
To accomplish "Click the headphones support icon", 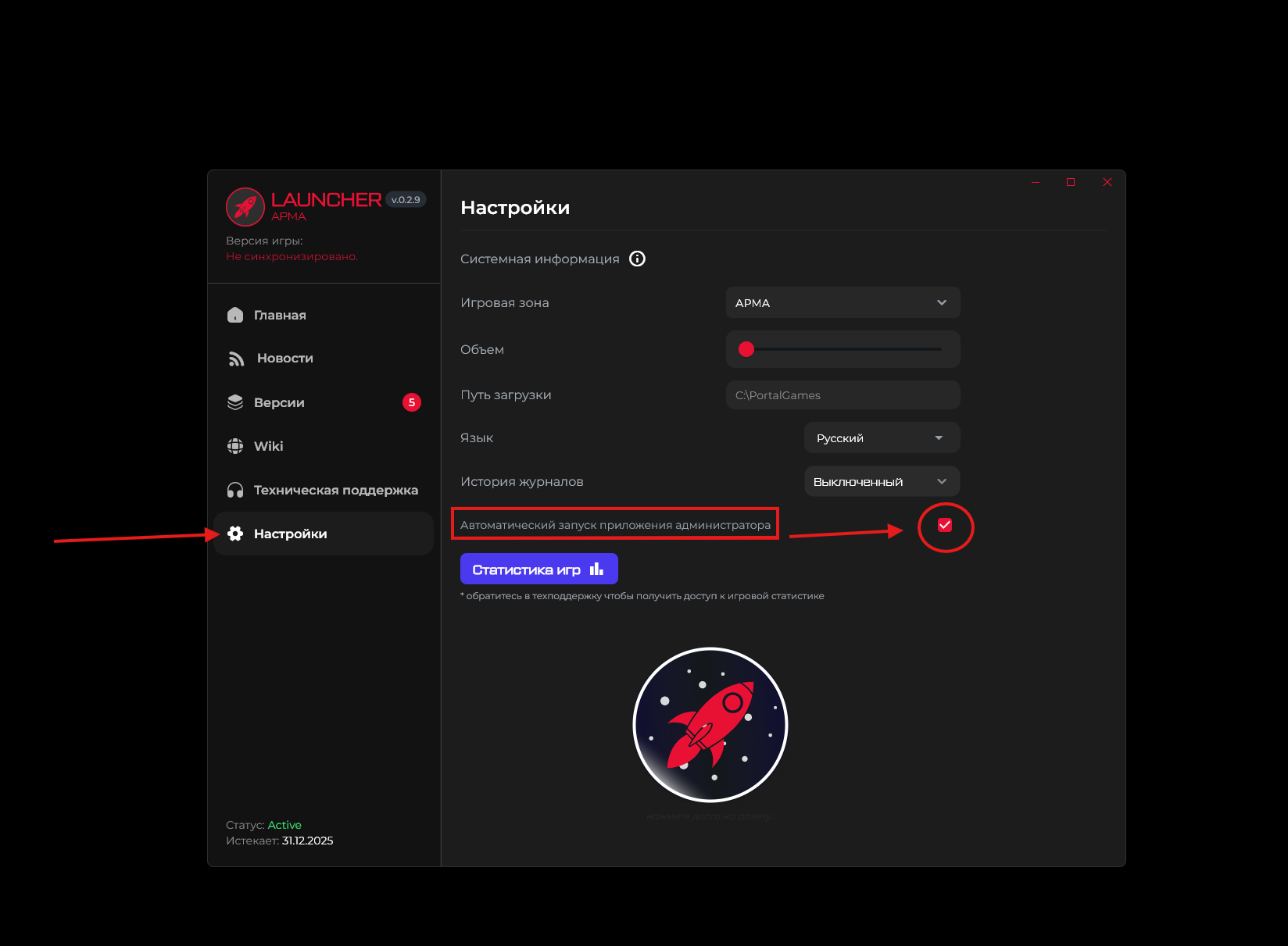I will point(235,490).
